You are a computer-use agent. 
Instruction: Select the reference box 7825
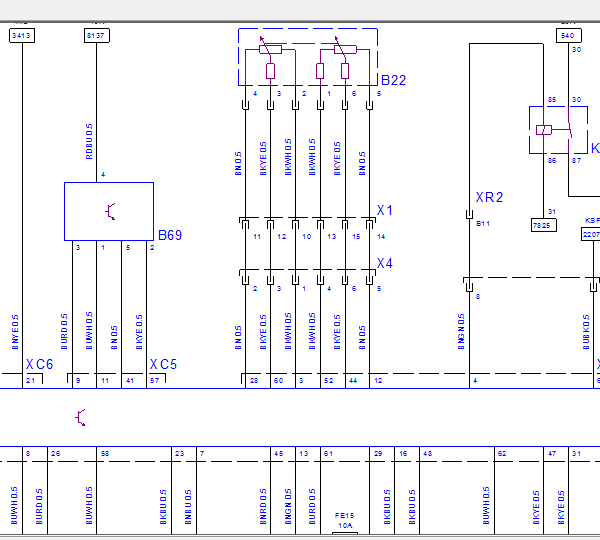click(x=544, y=225)
